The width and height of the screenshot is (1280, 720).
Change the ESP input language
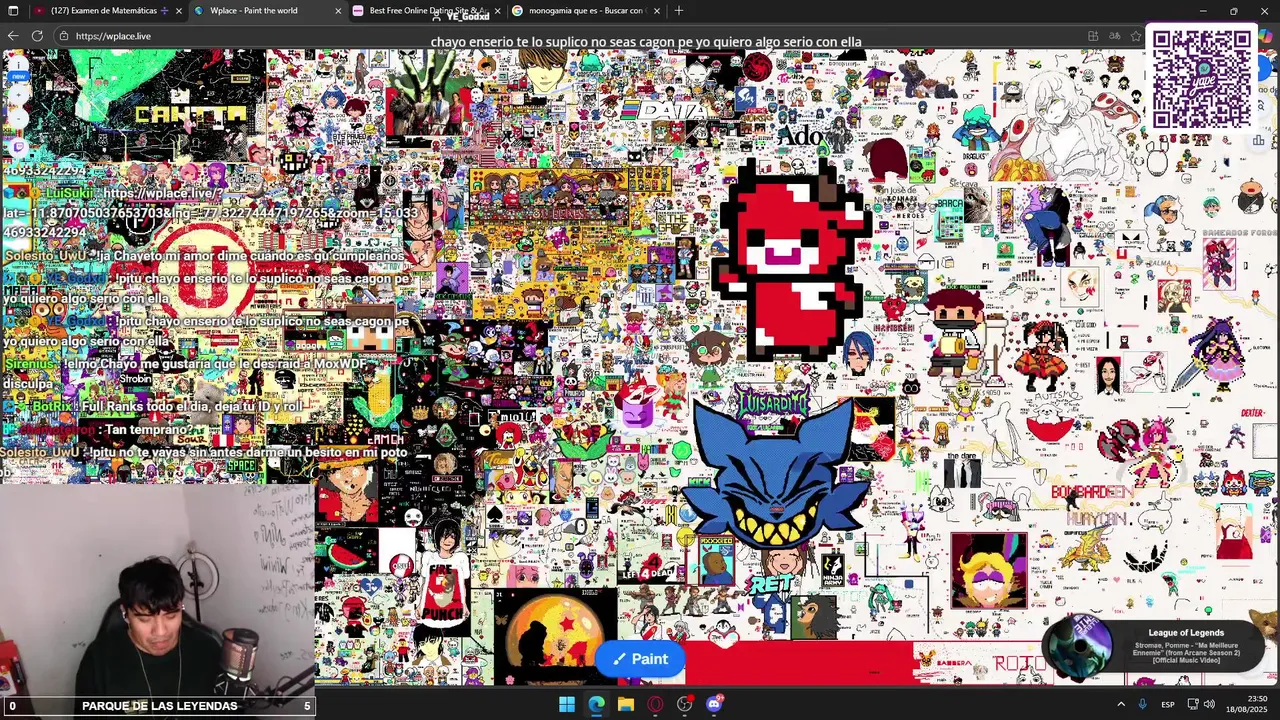click(1168, 705)
